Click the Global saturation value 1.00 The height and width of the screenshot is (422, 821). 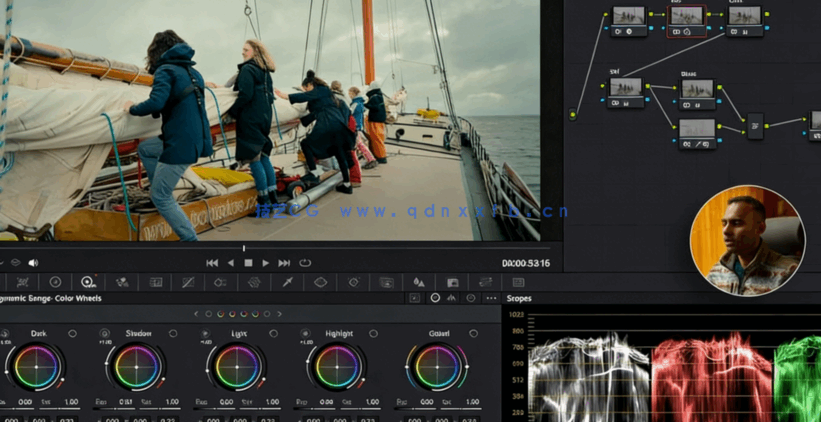click(472, 402)
